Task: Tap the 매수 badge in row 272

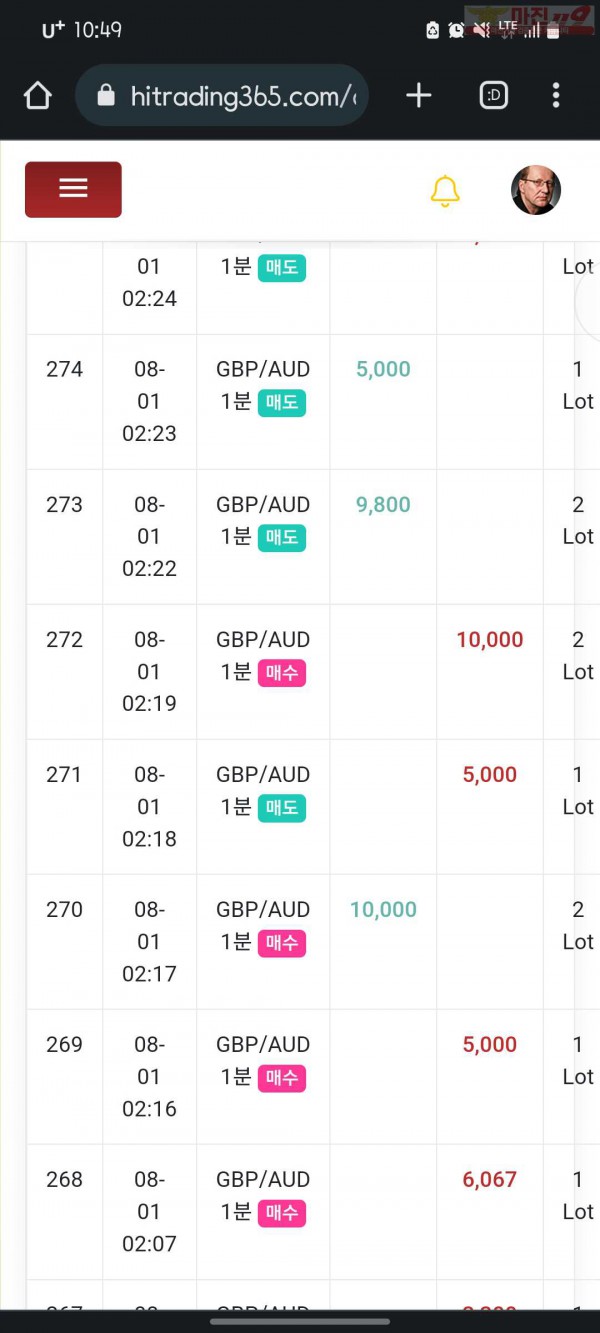Action: (281, 673)
